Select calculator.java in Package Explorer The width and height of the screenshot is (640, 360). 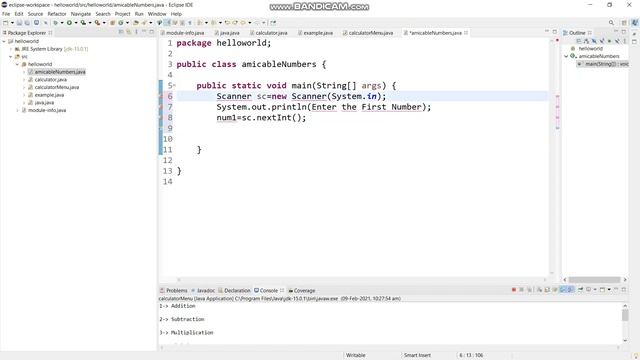click(x=51, y=80)
